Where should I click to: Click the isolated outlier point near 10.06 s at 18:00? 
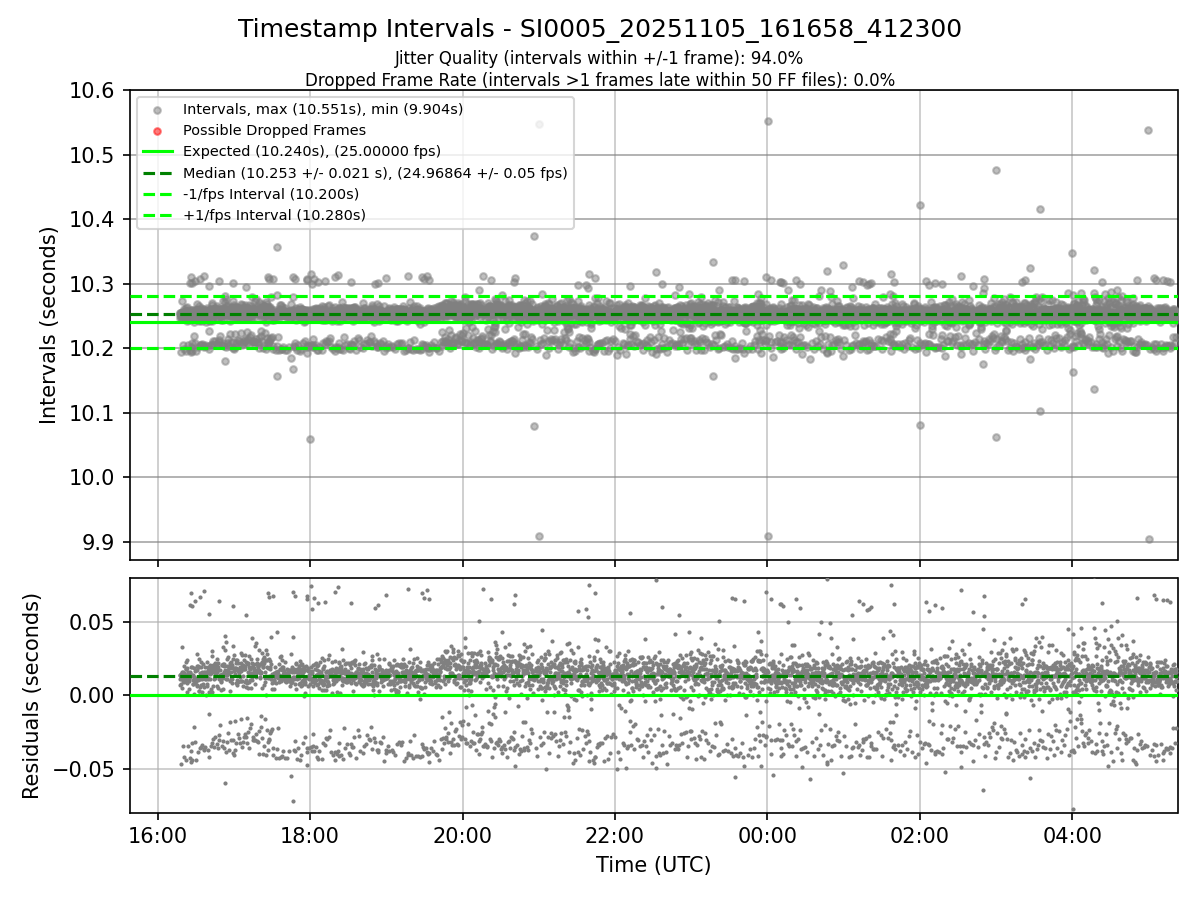(310, 439)
